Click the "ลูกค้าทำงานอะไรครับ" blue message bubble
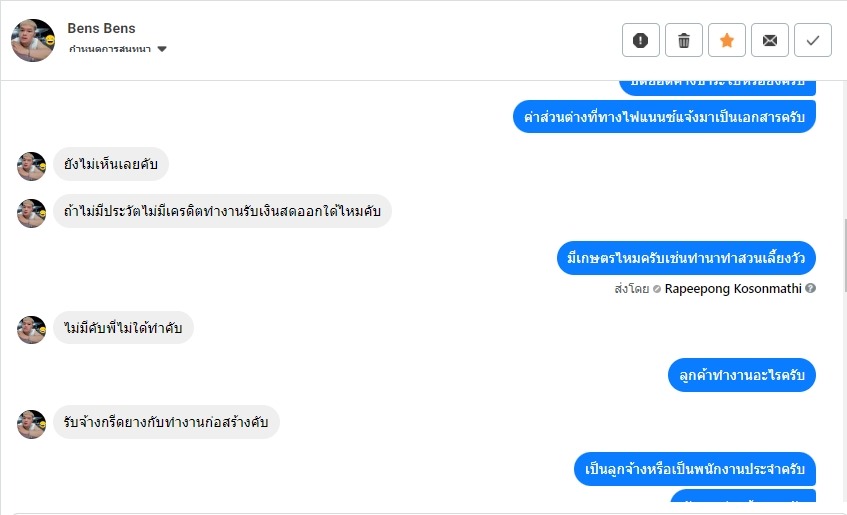The image size is (847, 515). pyautogui.click(x=742, y=375)
